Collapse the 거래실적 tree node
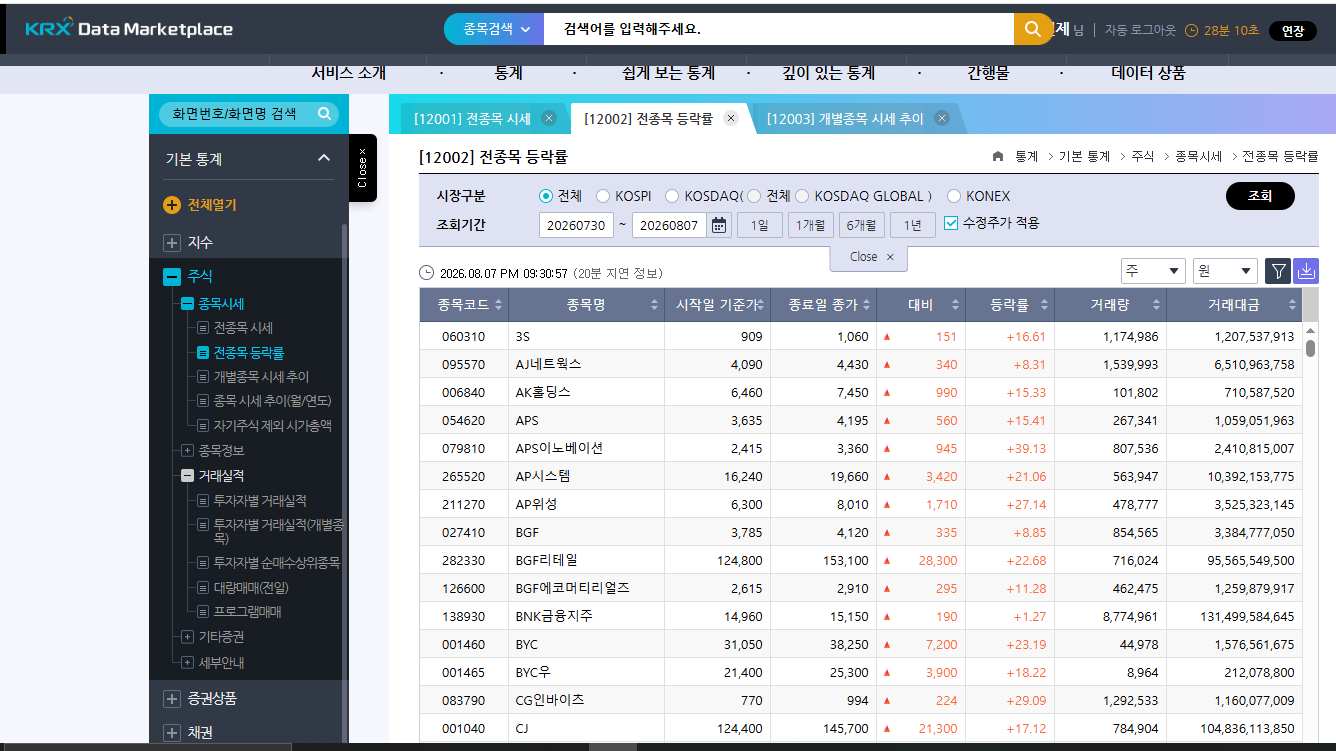The image size is (1336, 751). pyautogui.click(x=187, y=476)
